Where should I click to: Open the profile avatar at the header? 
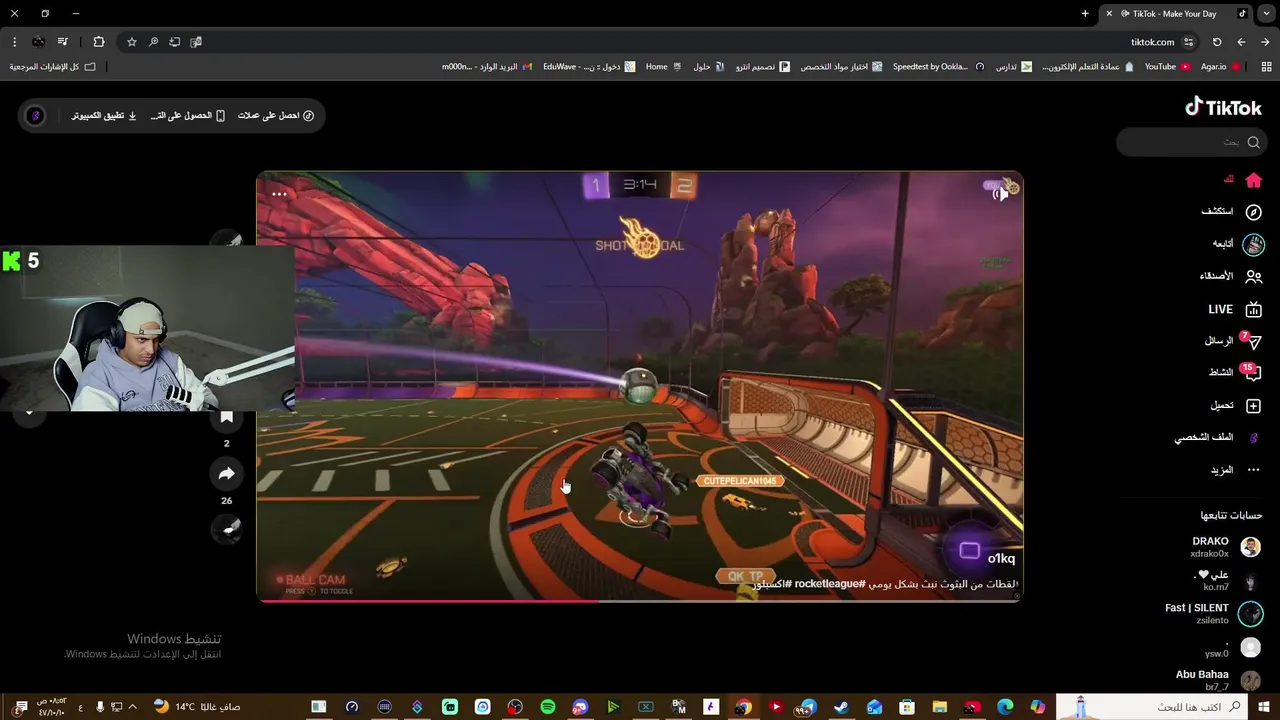35,116
